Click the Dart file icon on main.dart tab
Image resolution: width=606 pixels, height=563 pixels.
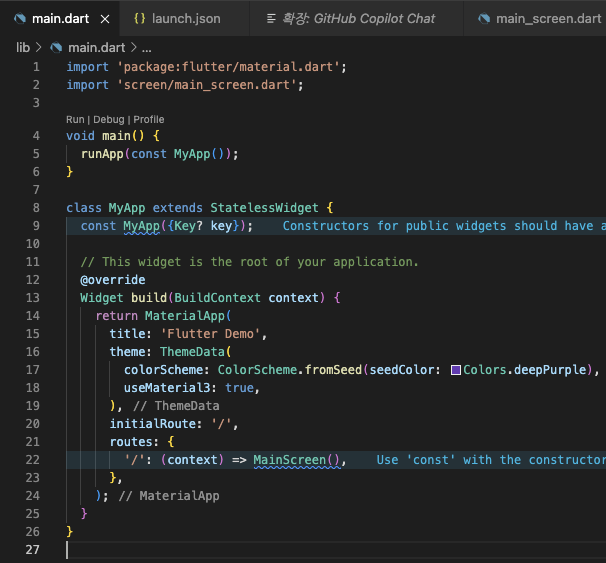pyautogui.click(x=20, y=19)
